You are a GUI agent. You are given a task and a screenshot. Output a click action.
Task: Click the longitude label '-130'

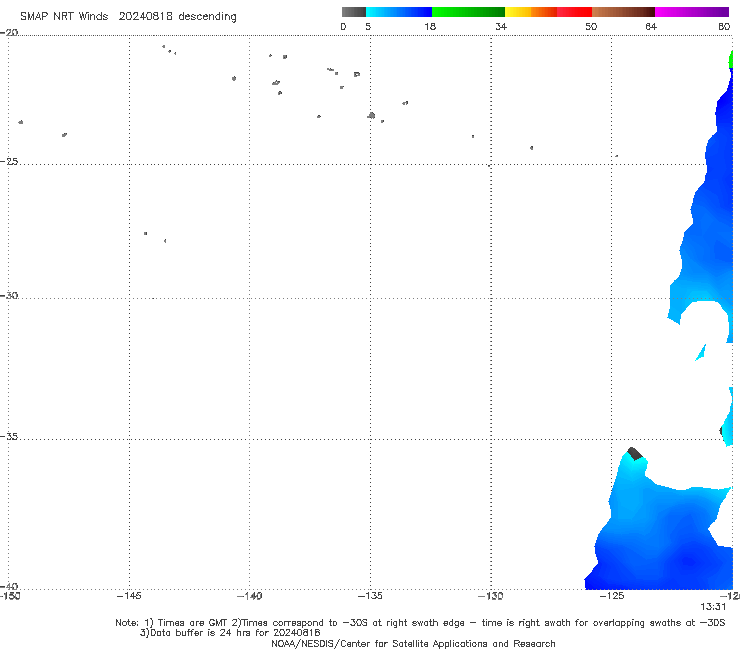pos(491,596)
